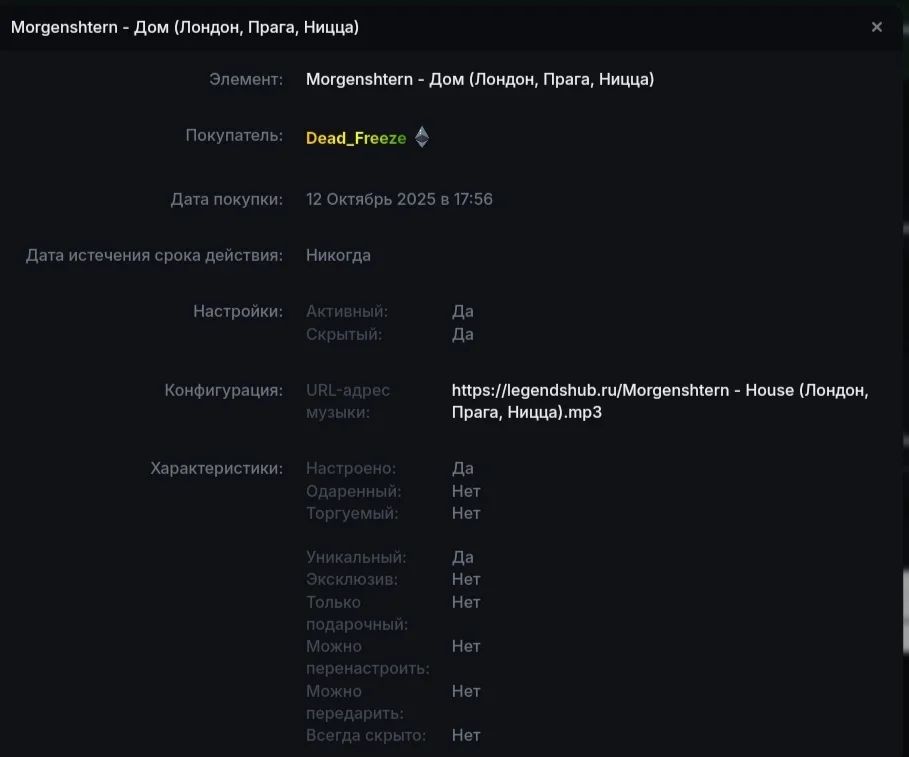This screenshot has width=909, height=757.
Task: Click the Активный setting's Да value
Action: click(x=462, y=311)
